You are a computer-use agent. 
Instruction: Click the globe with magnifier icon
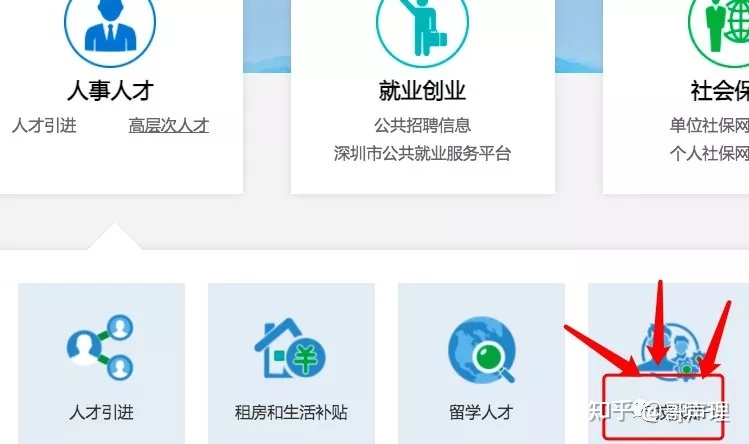point(482,349)
